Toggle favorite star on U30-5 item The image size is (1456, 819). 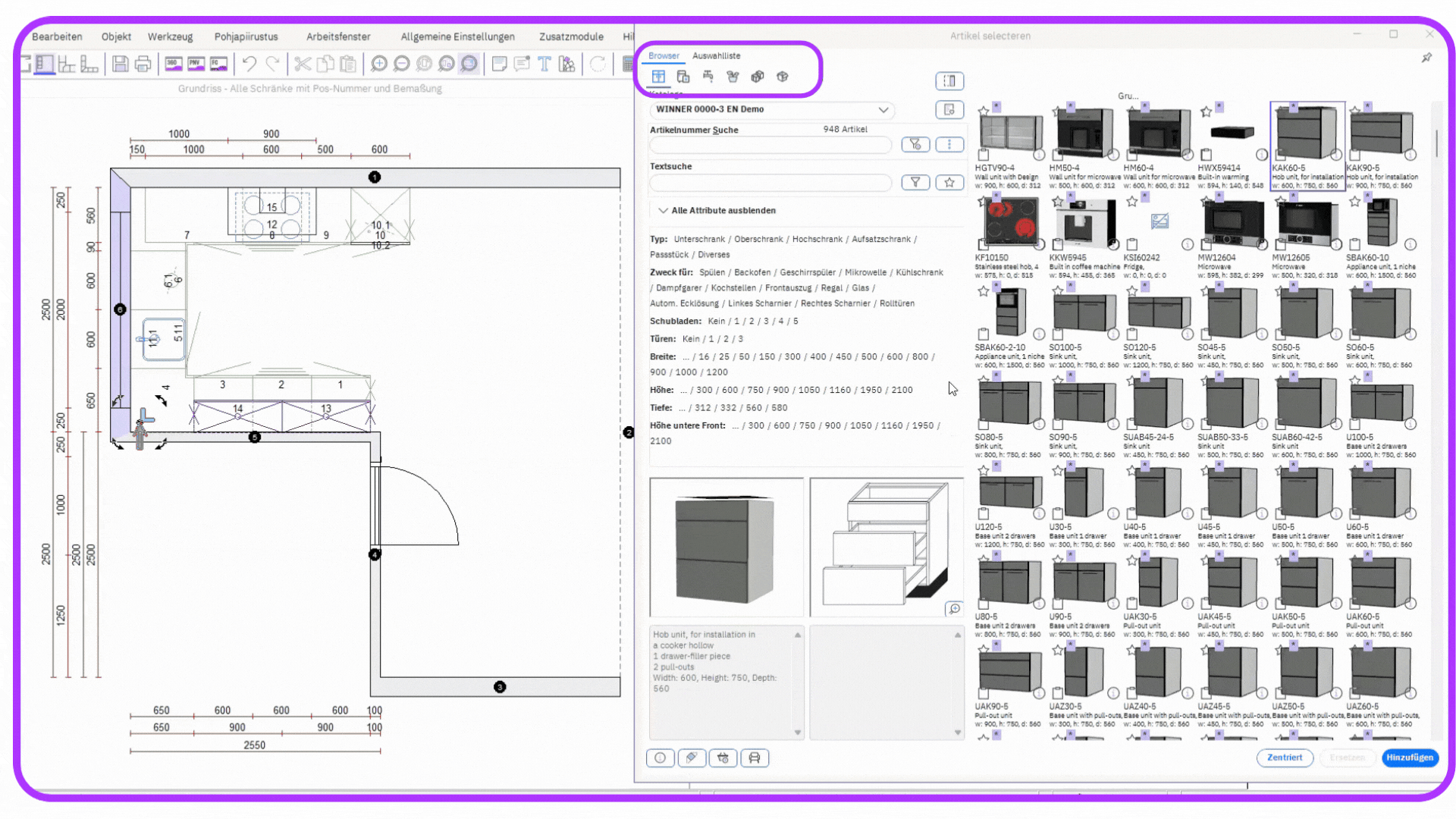tap(1058, 471)
